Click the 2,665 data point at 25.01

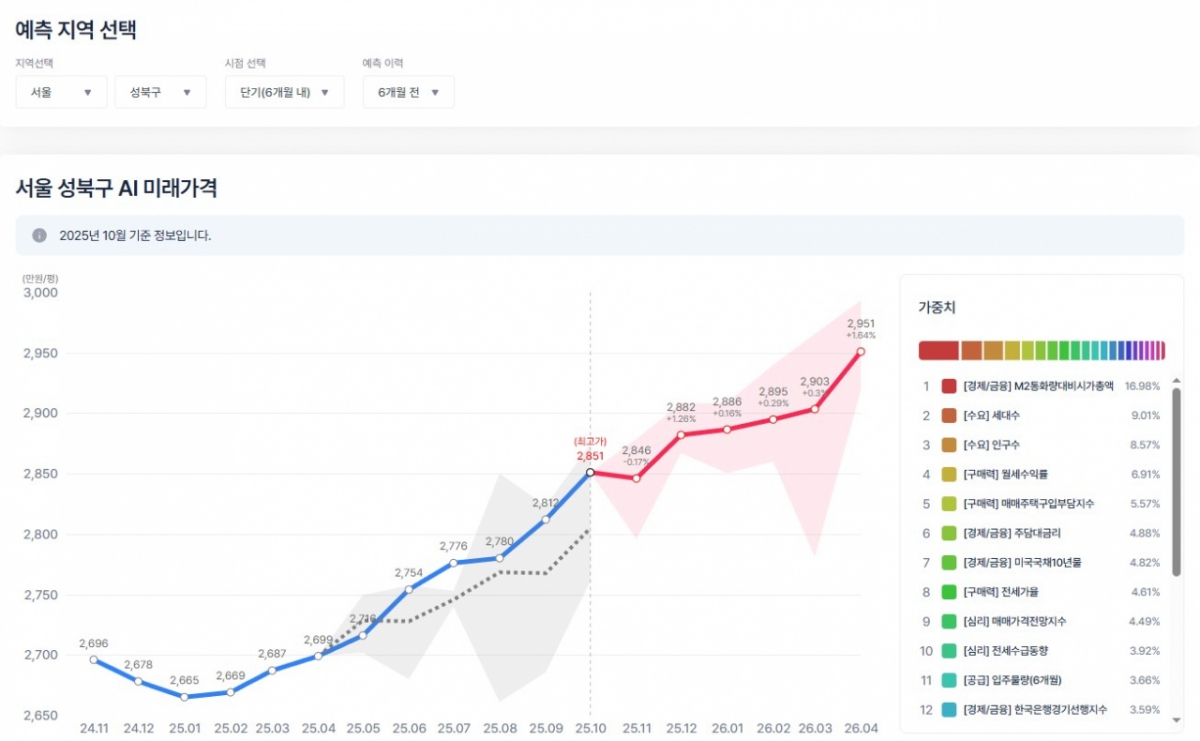(x=185, y=696)
